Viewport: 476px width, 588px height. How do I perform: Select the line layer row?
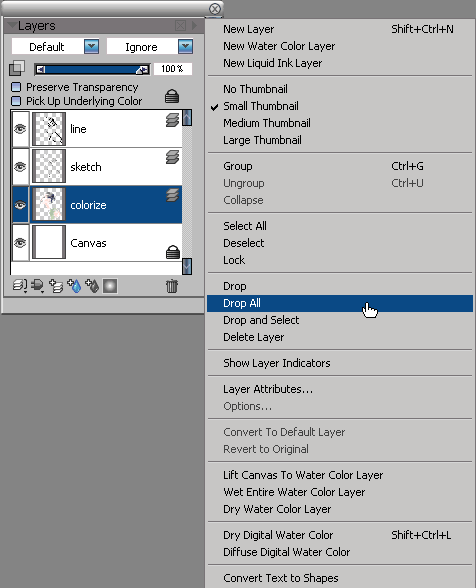tap(97, 129)
